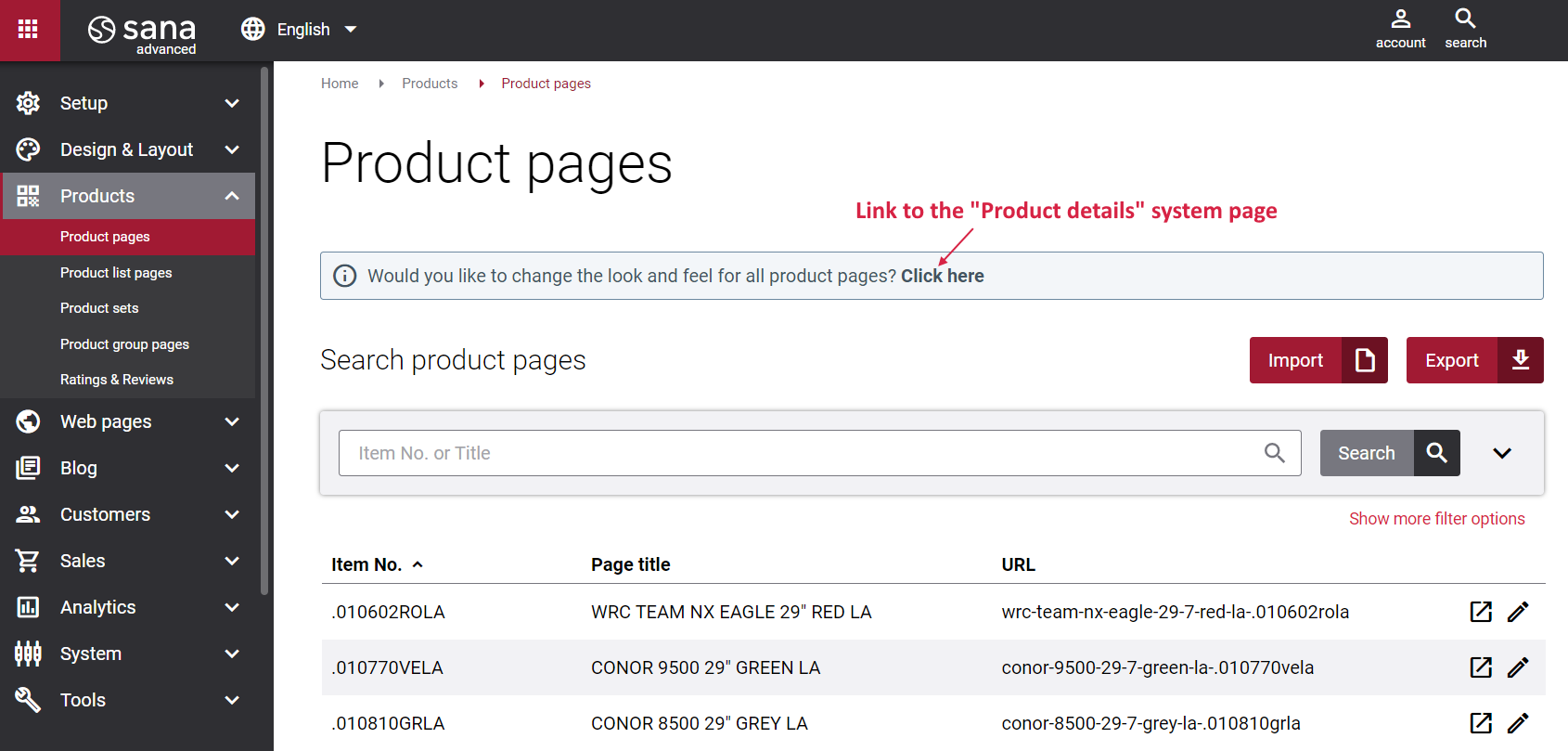Edit the .010810GRLA product page

(x=1518, y=723)
